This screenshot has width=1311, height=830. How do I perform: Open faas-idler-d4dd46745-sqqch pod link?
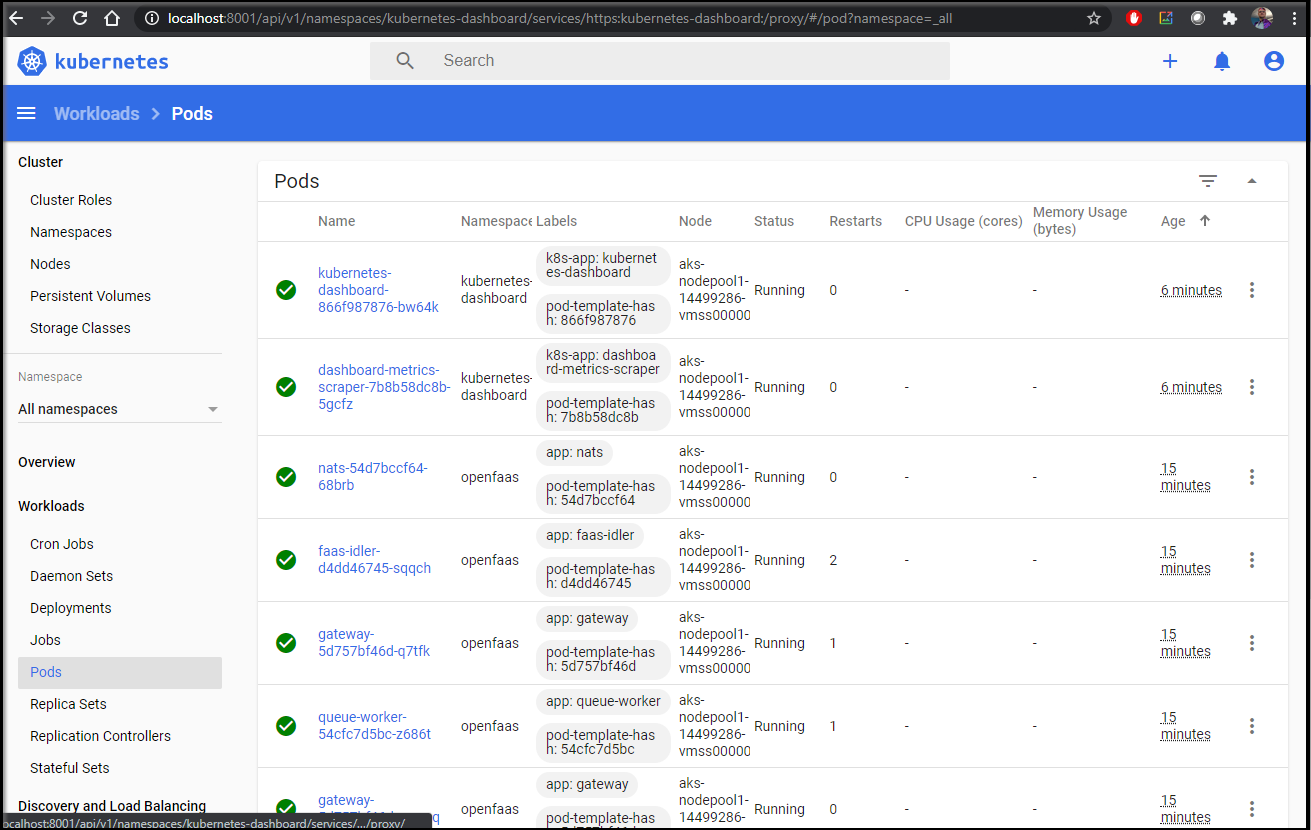(x=374, y=560)
